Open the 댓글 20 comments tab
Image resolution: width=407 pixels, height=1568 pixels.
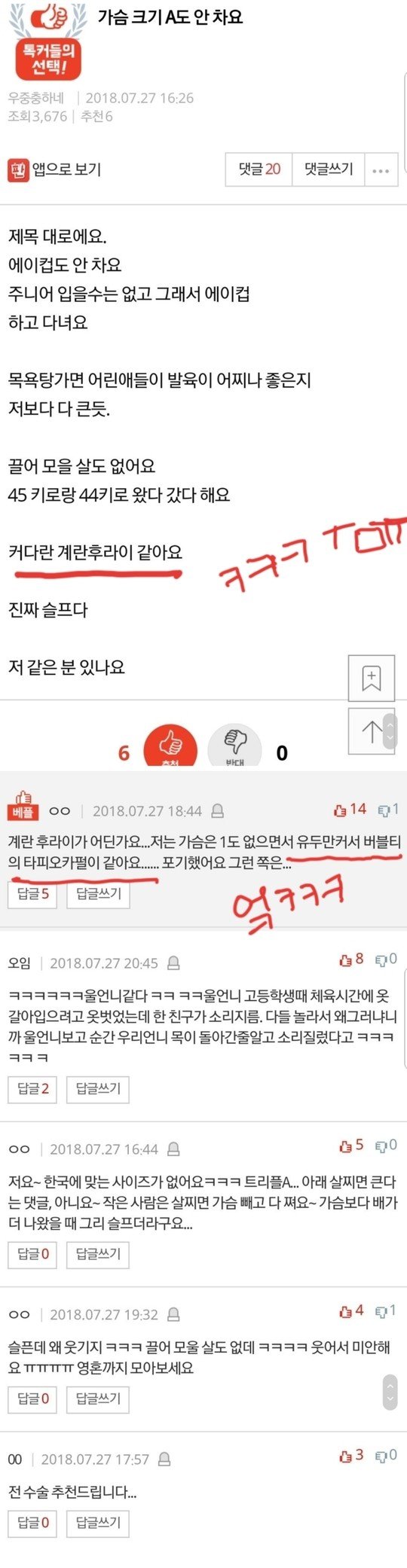coord(259,170)
